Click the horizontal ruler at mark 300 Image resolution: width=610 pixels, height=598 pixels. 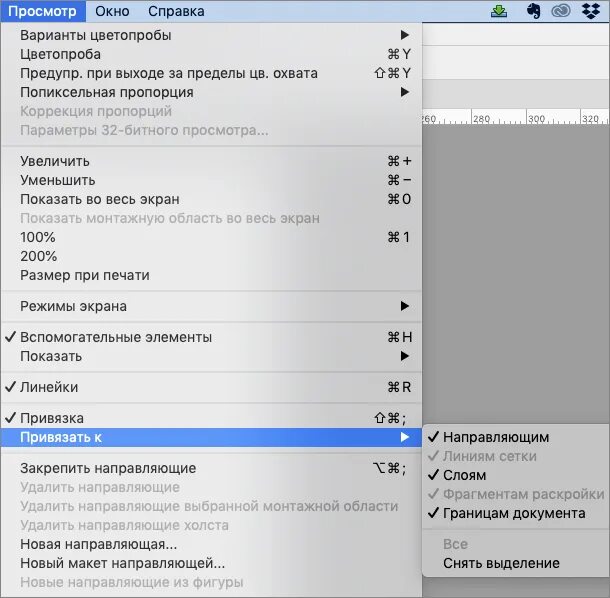[x=536, y=119]
